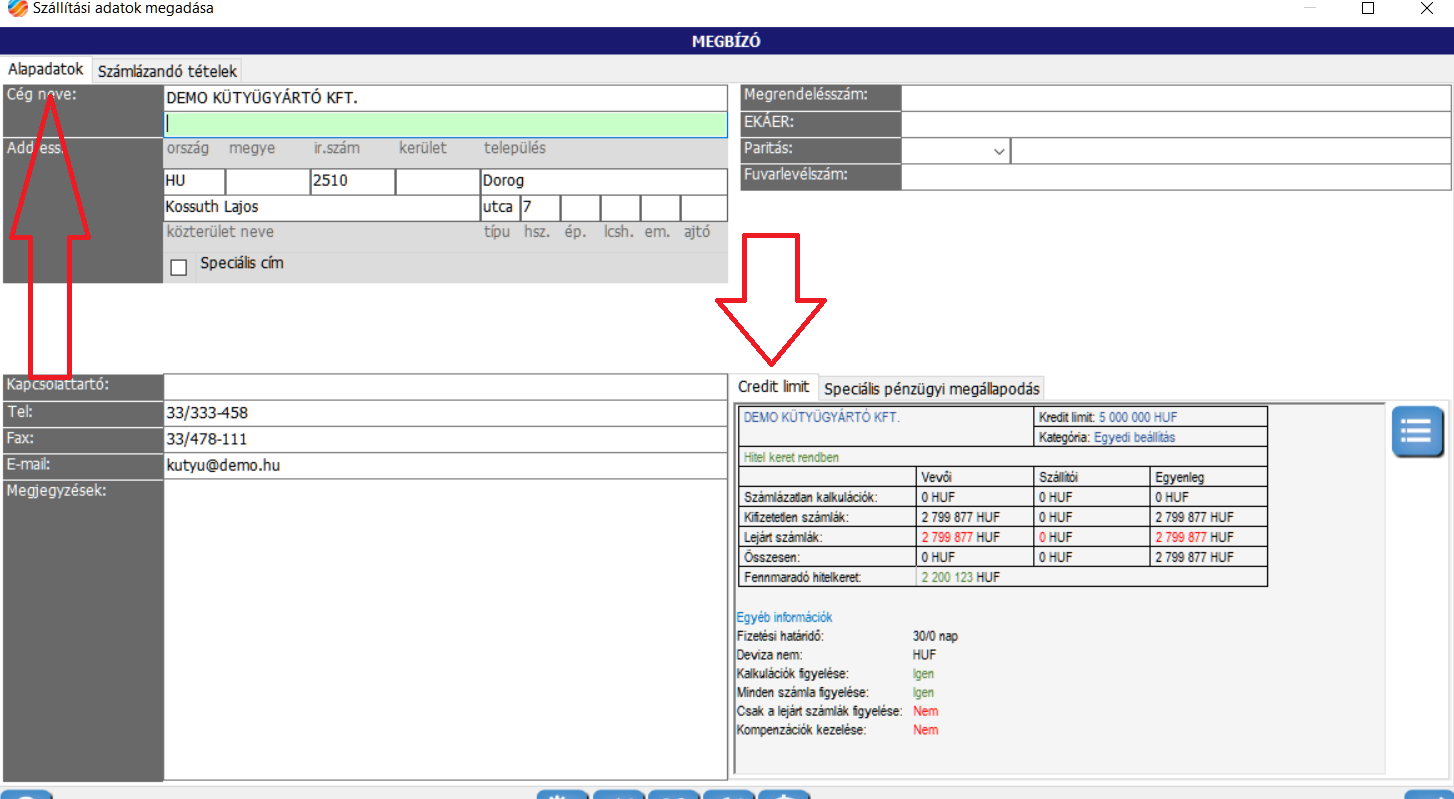
Task: Click DEMO KÜTYÜGYÁRTÓ KFT. in credit limit table
Action: (821, 417)
